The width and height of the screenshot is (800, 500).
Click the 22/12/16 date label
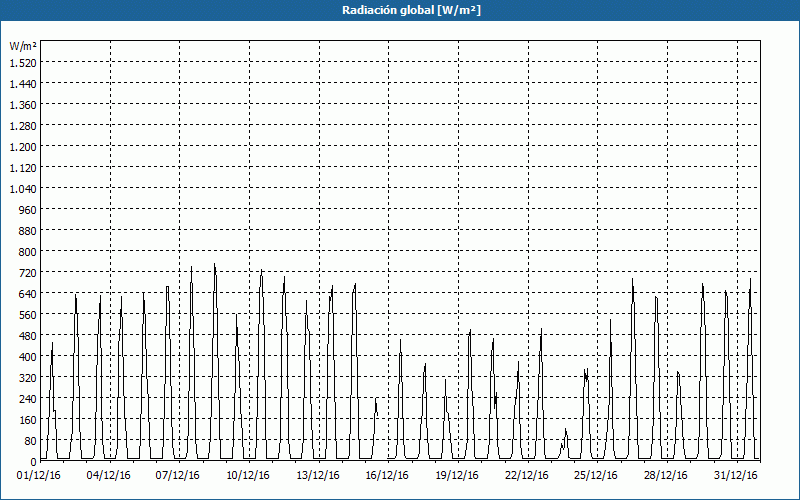click(x=527, y=476)
